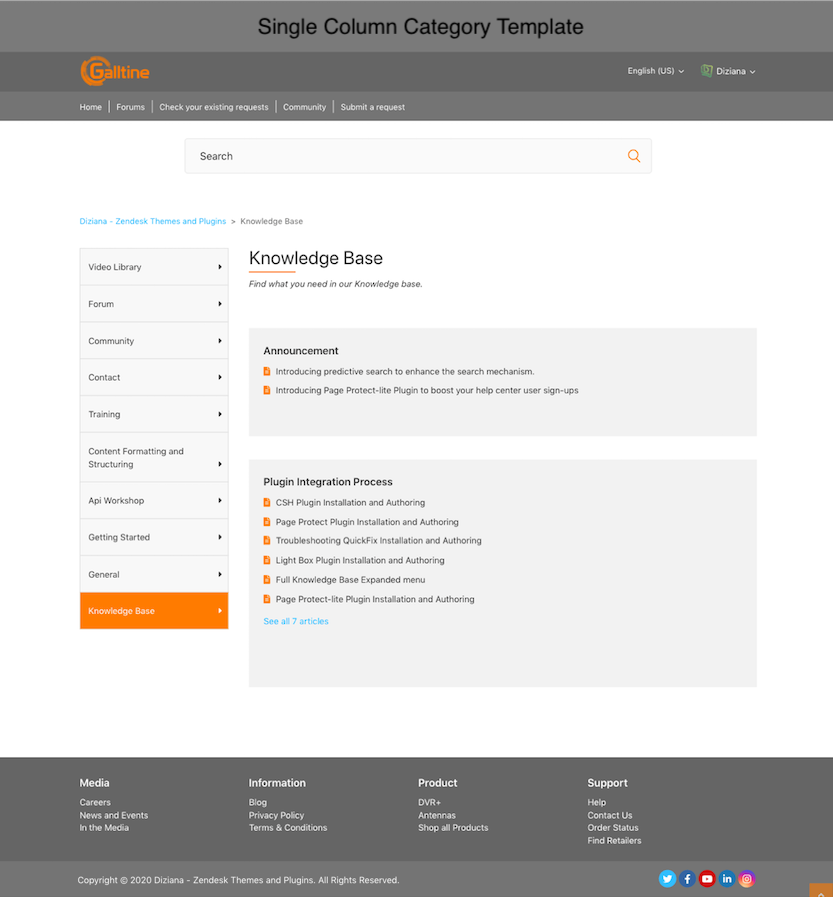Click the Galltine logo
The width and height of the screenshot is (833, 897).
[x=114, y=72]
